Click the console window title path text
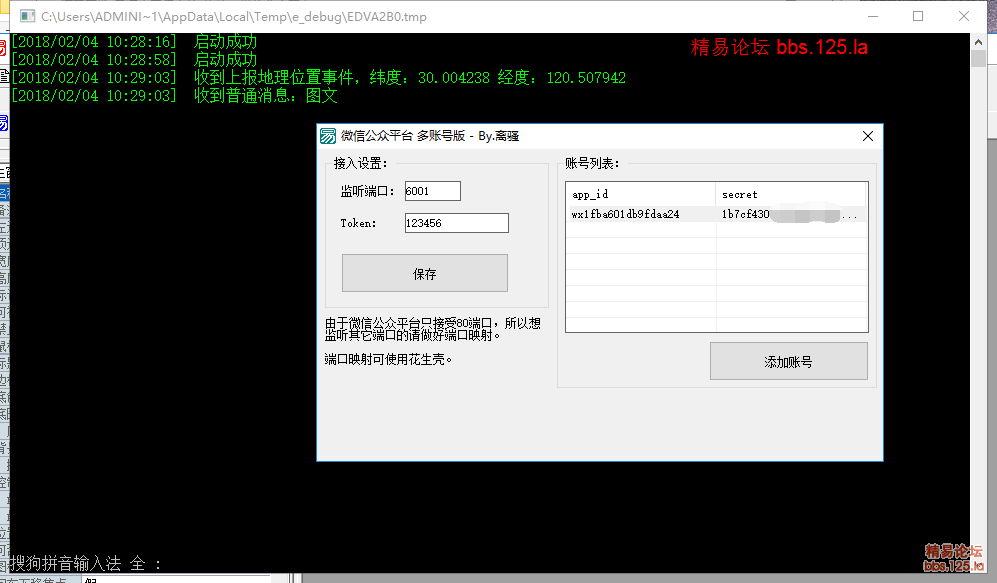Screen dimensions: 997x583 [x=234, y=17]
